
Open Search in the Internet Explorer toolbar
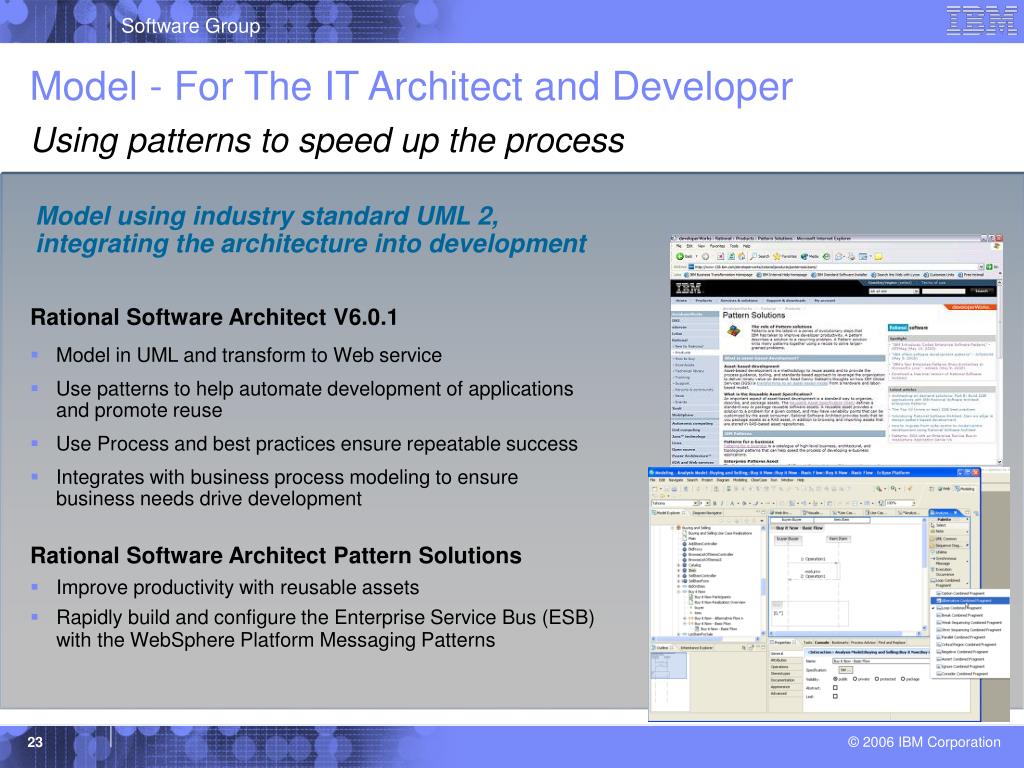tap(760, 256)
